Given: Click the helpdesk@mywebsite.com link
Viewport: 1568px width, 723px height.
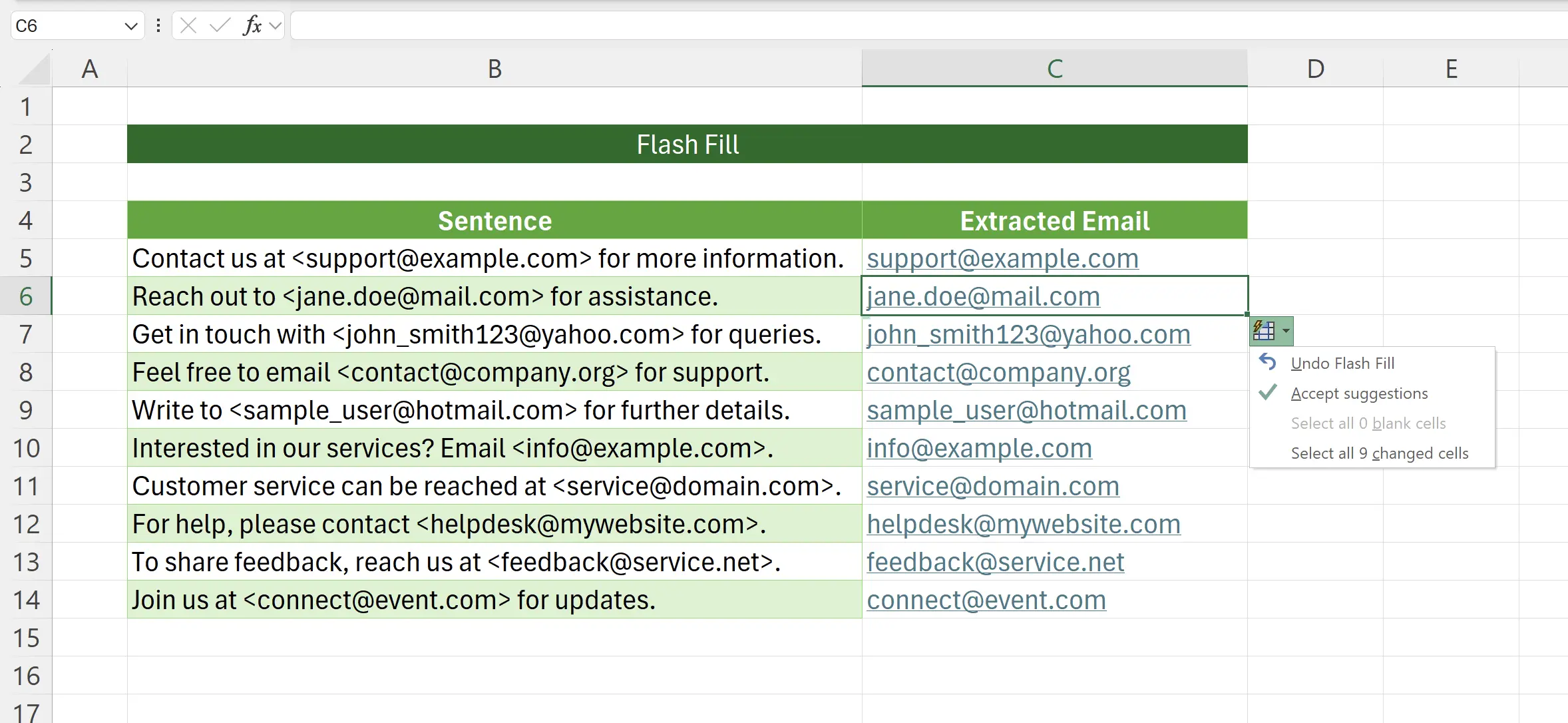Looking at the screenshot, I should [1023, 525].
